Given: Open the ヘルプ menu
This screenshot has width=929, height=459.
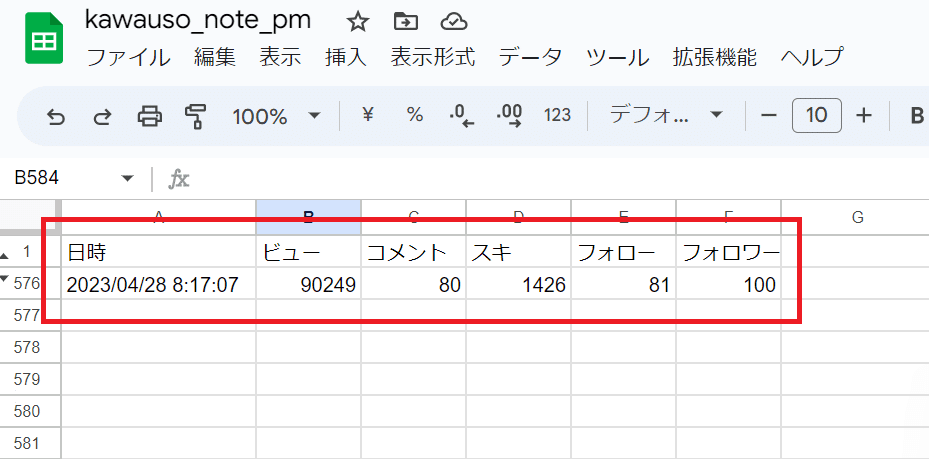Looking at the screenshot, I should coord(812,57).
